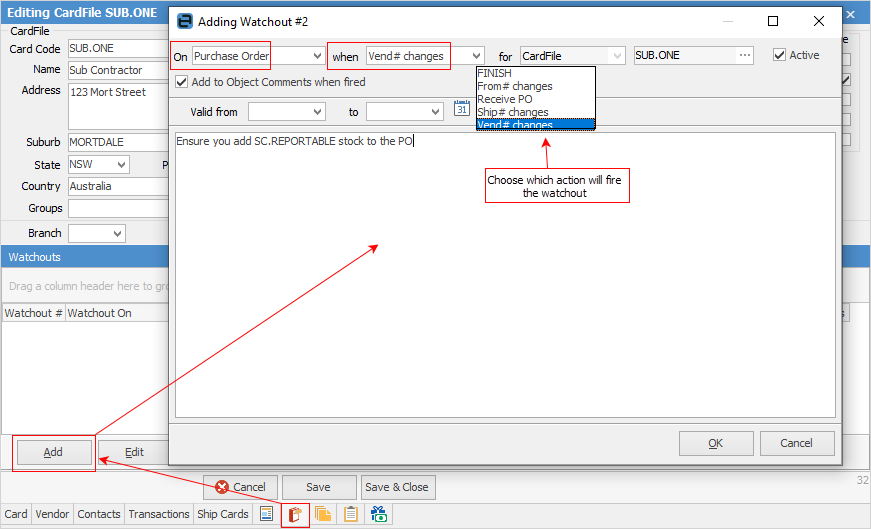
Task: Click Save & Close button
Action: [x=398, y=487]
